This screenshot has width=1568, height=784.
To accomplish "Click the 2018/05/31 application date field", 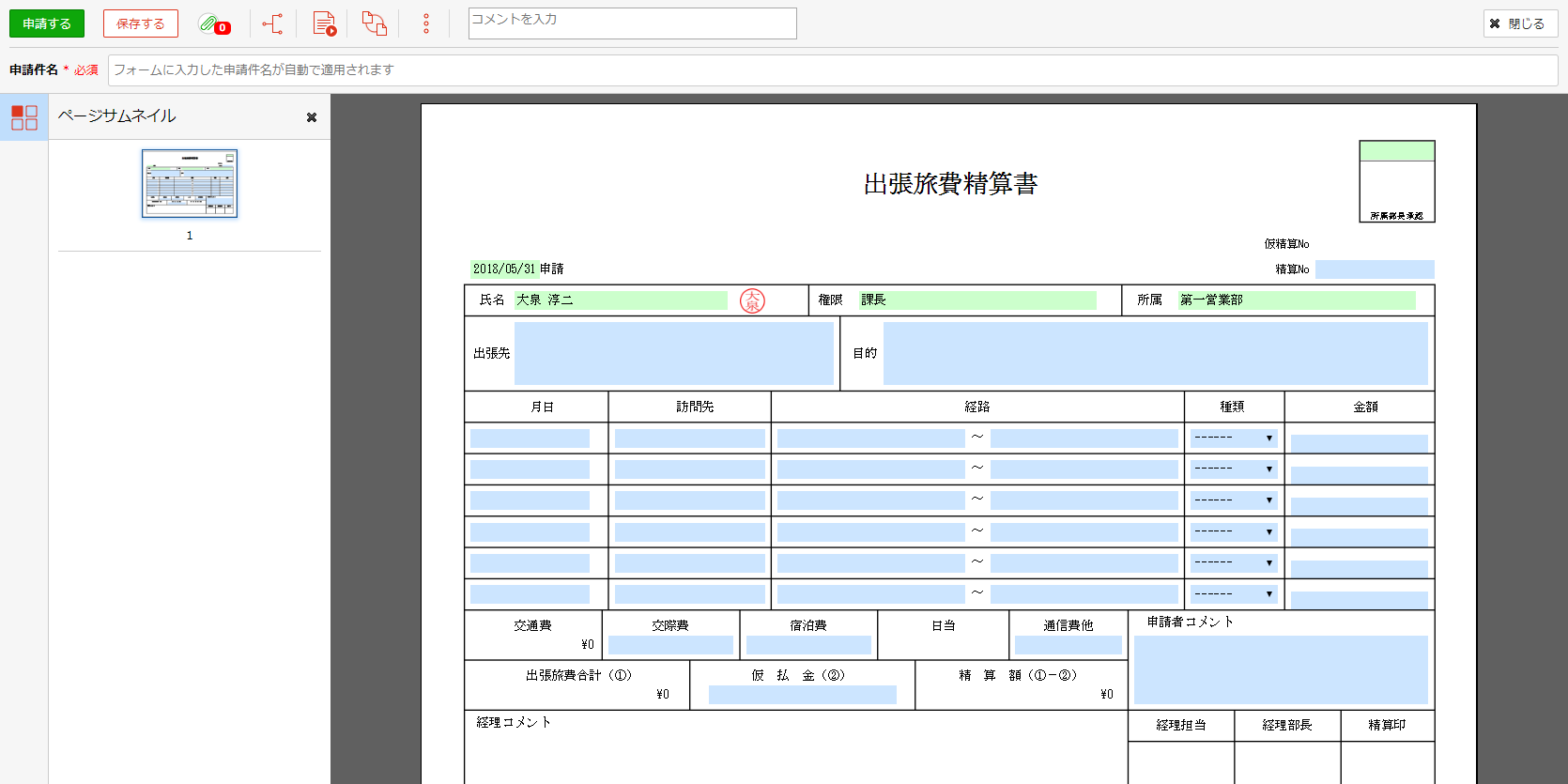I will pyautogui.click(x=504, y=269).
